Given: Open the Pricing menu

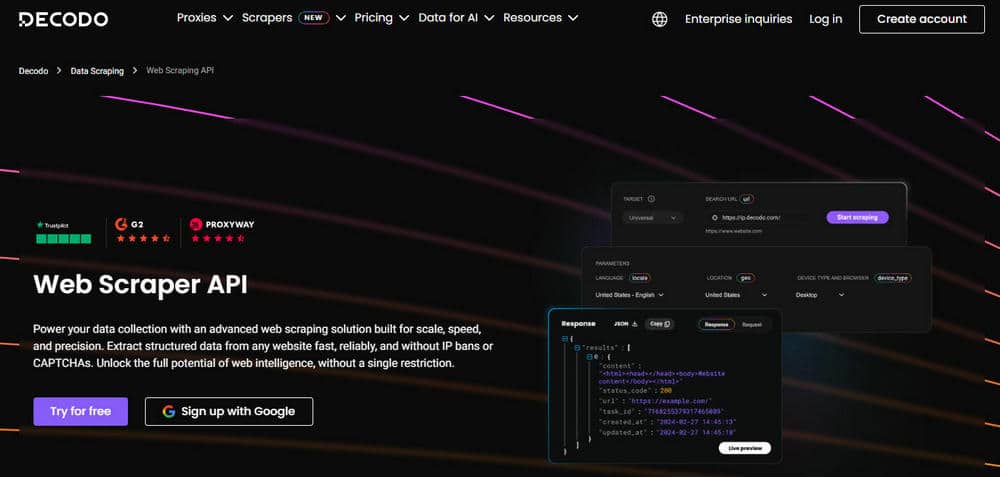Looking at the screenshot, I should (381, 18).
